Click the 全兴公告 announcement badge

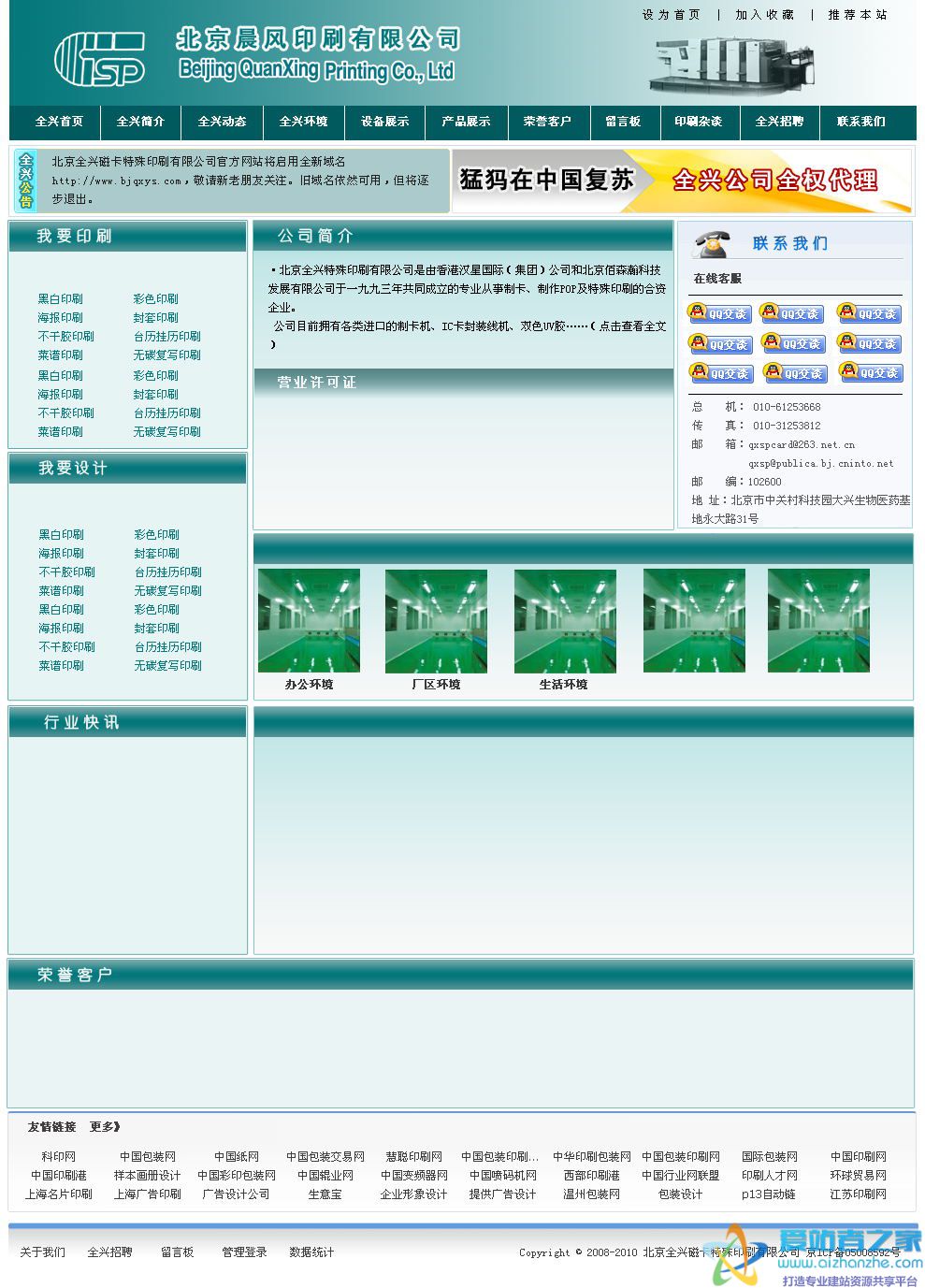click(x=26, y=180)
